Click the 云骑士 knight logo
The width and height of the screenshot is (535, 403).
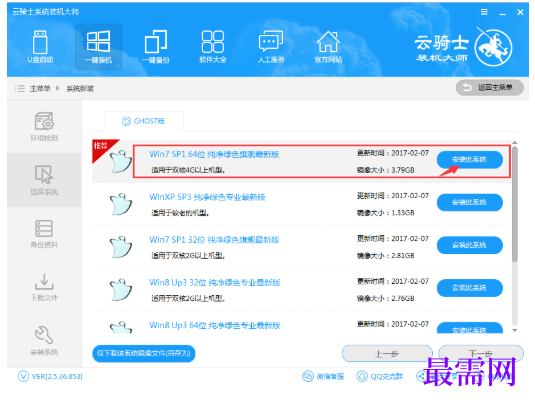[493, 47]
